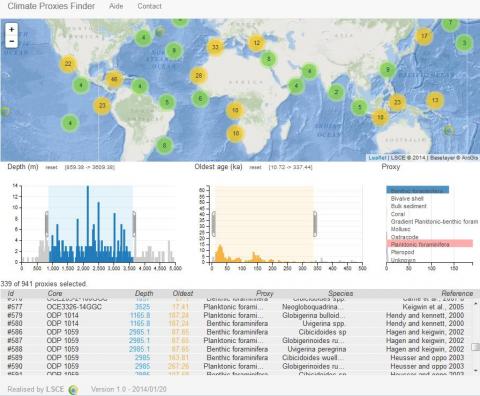
Task: Open the cluster marker showing 46
Action: pyautogui.click(x=114, y=79)
